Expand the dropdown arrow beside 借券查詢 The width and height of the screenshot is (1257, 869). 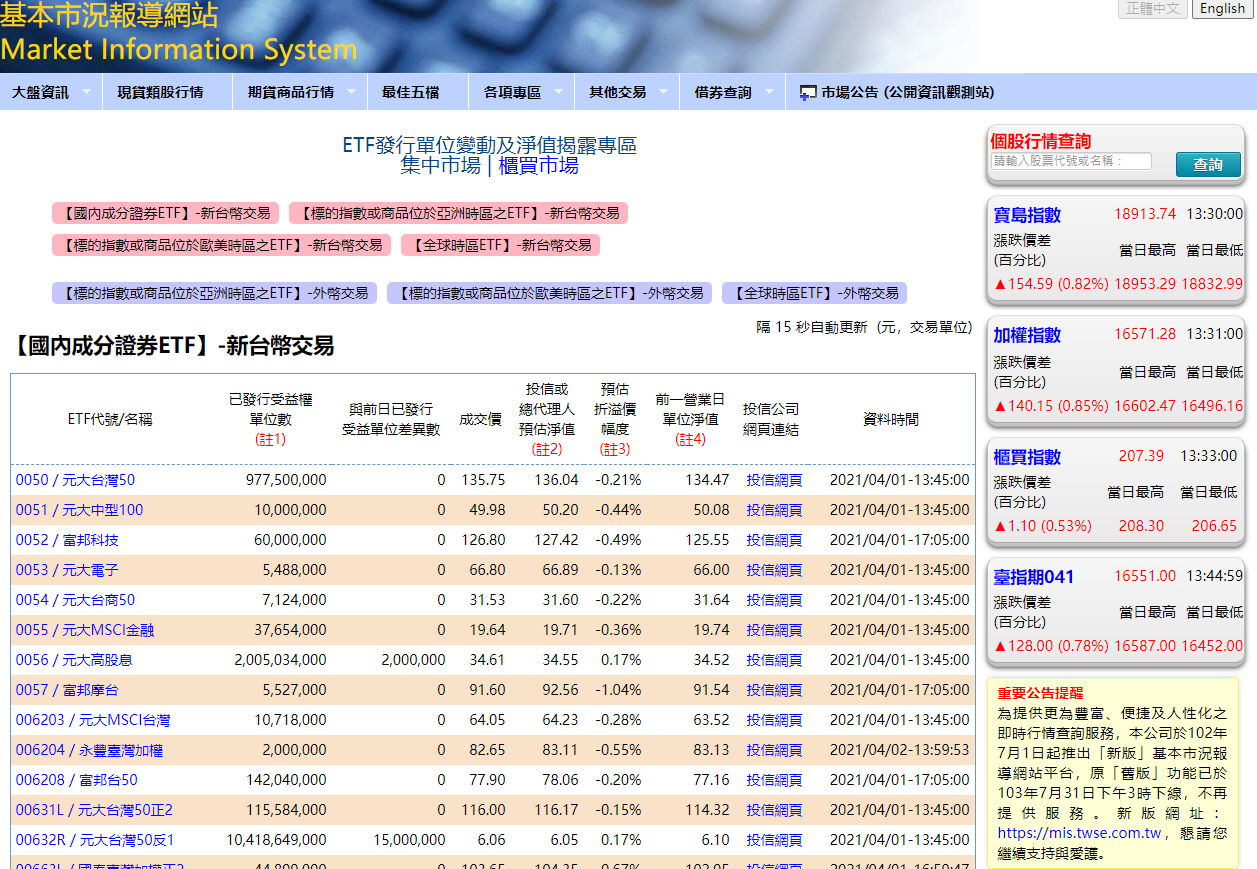(x=769, y=92)
